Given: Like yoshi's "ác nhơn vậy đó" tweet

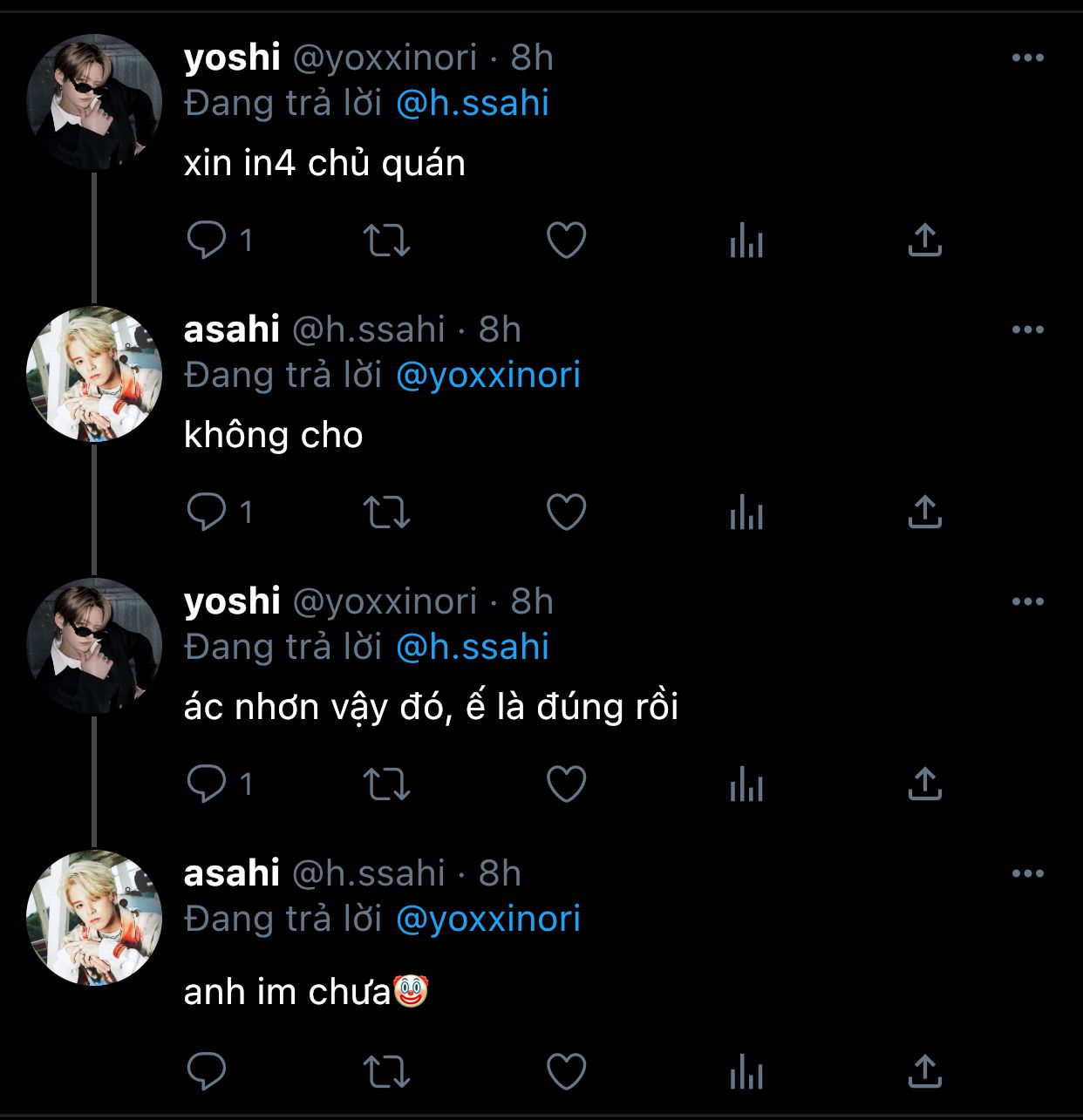Looking at the screenshot, I should (x=566, y=784).
